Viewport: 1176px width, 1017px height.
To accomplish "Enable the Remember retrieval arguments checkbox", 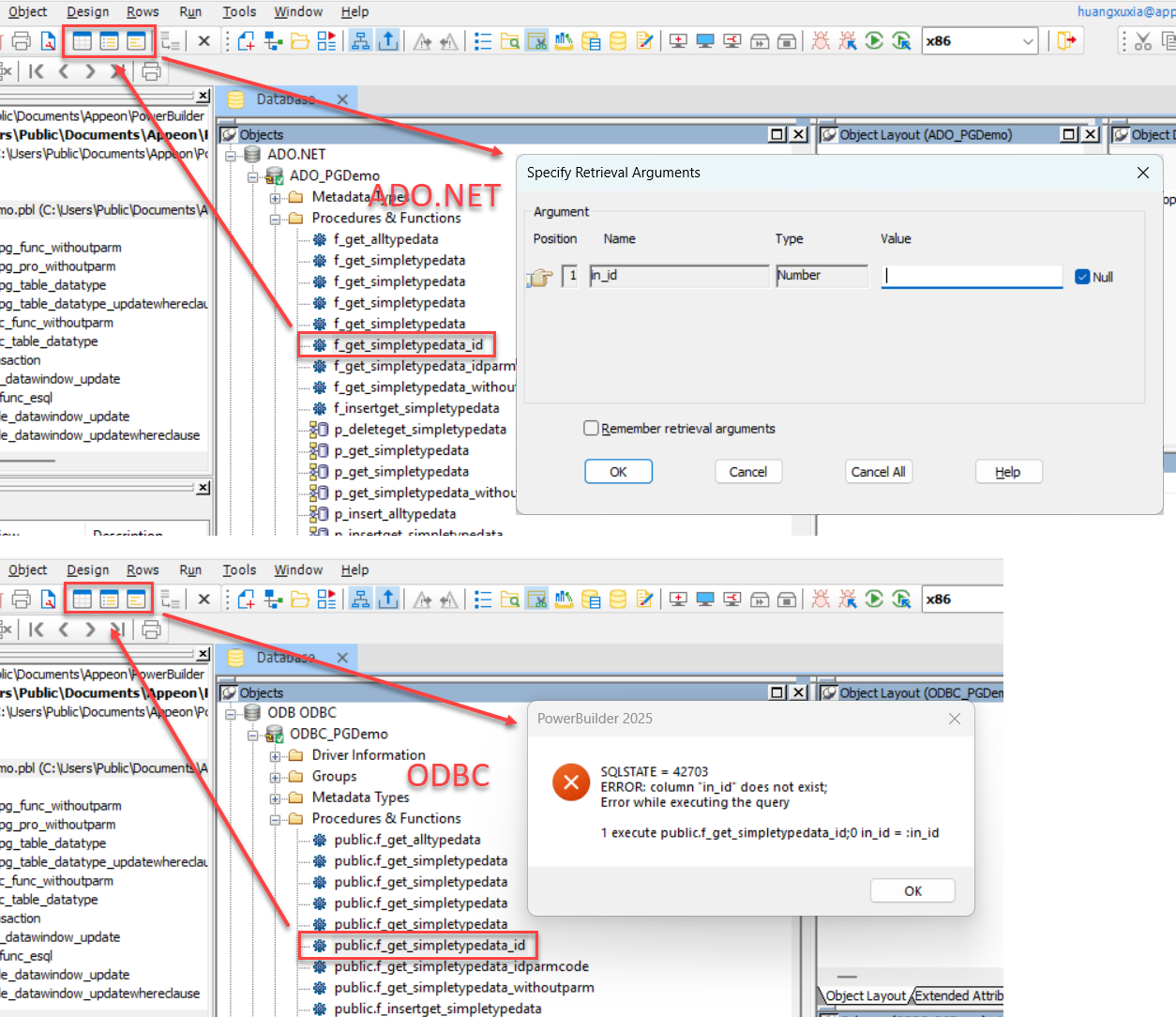I will (591, 429).
